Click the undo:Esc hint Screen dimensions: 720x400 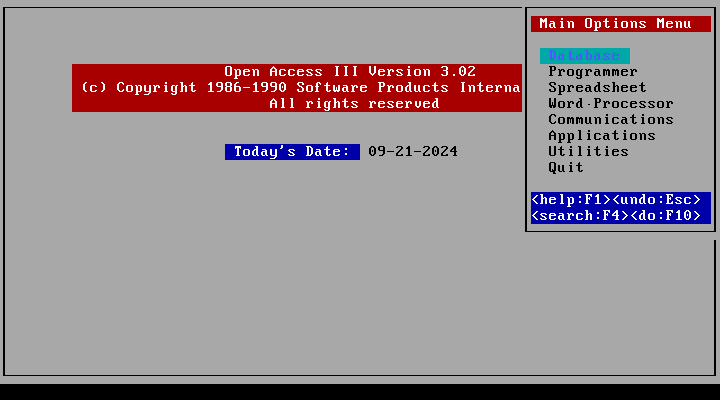[x=657, y=200]
